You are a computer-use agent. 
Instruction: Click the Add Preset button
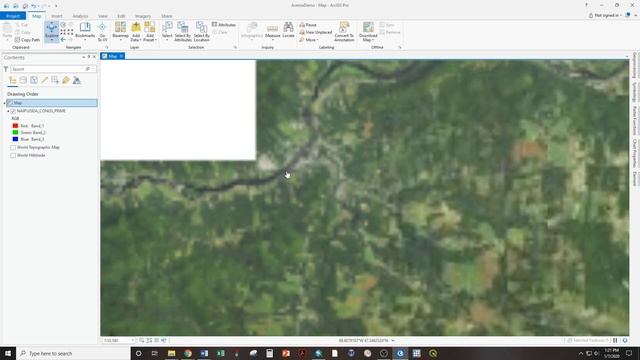coord(150,31)
